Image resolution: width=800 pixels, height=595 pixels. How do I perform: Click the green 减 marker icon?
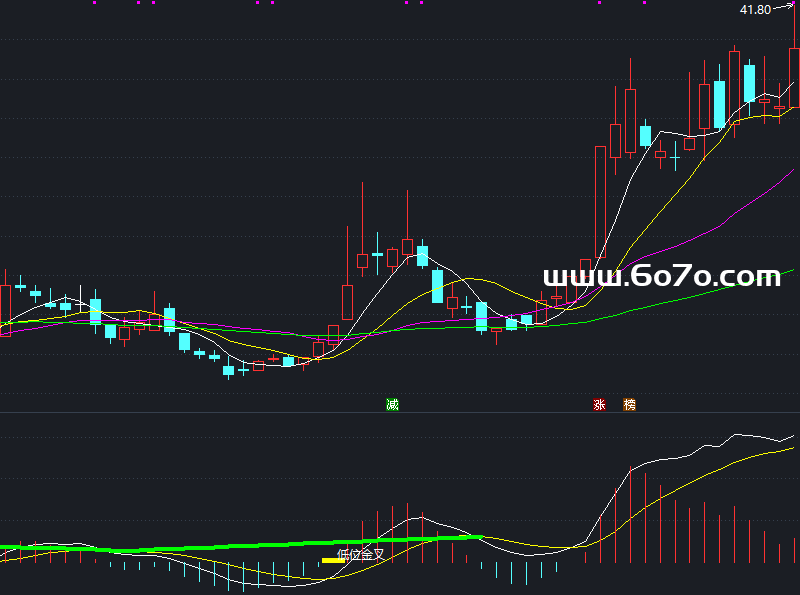[392, 405]
